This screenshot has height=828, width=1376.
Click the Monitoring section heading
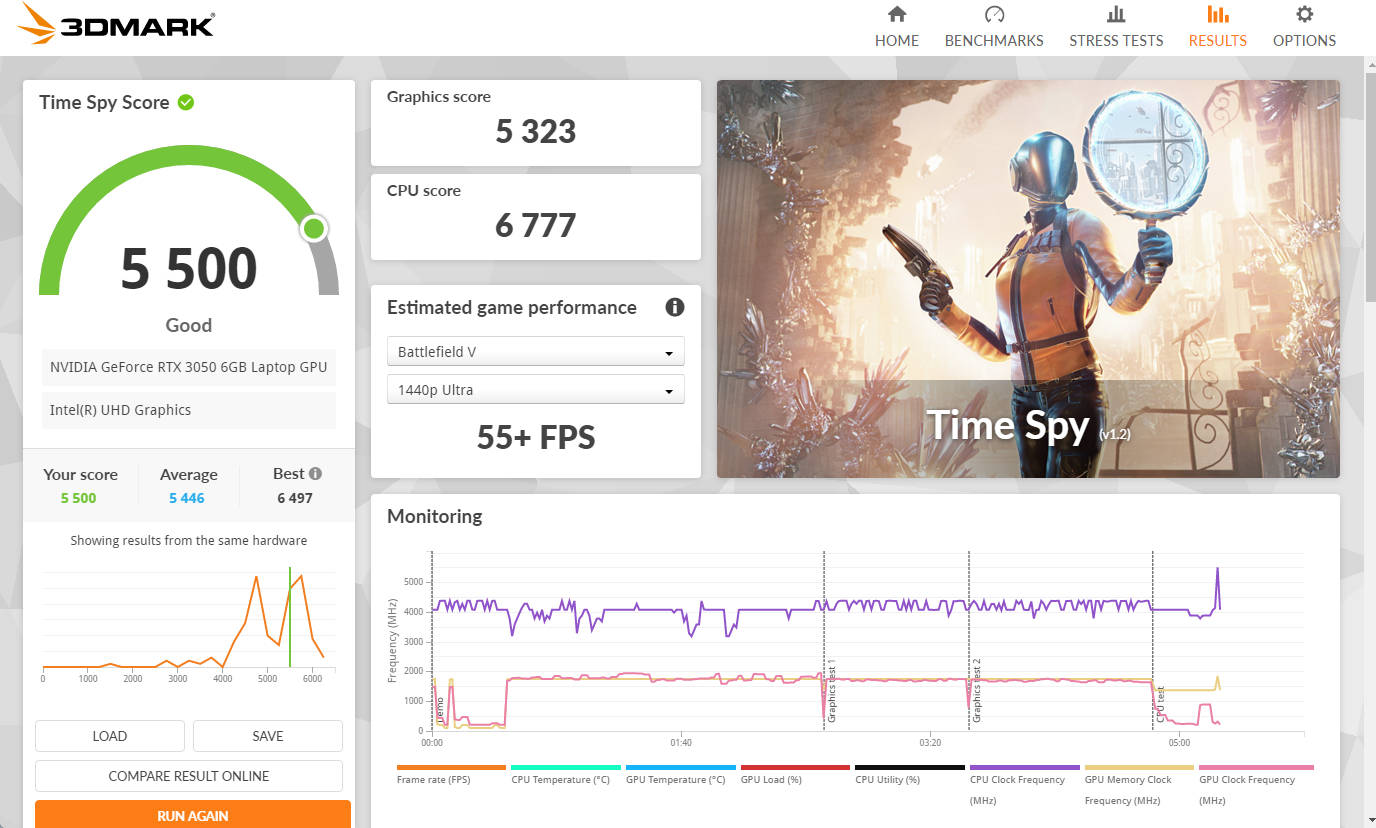tap(434, 516)
